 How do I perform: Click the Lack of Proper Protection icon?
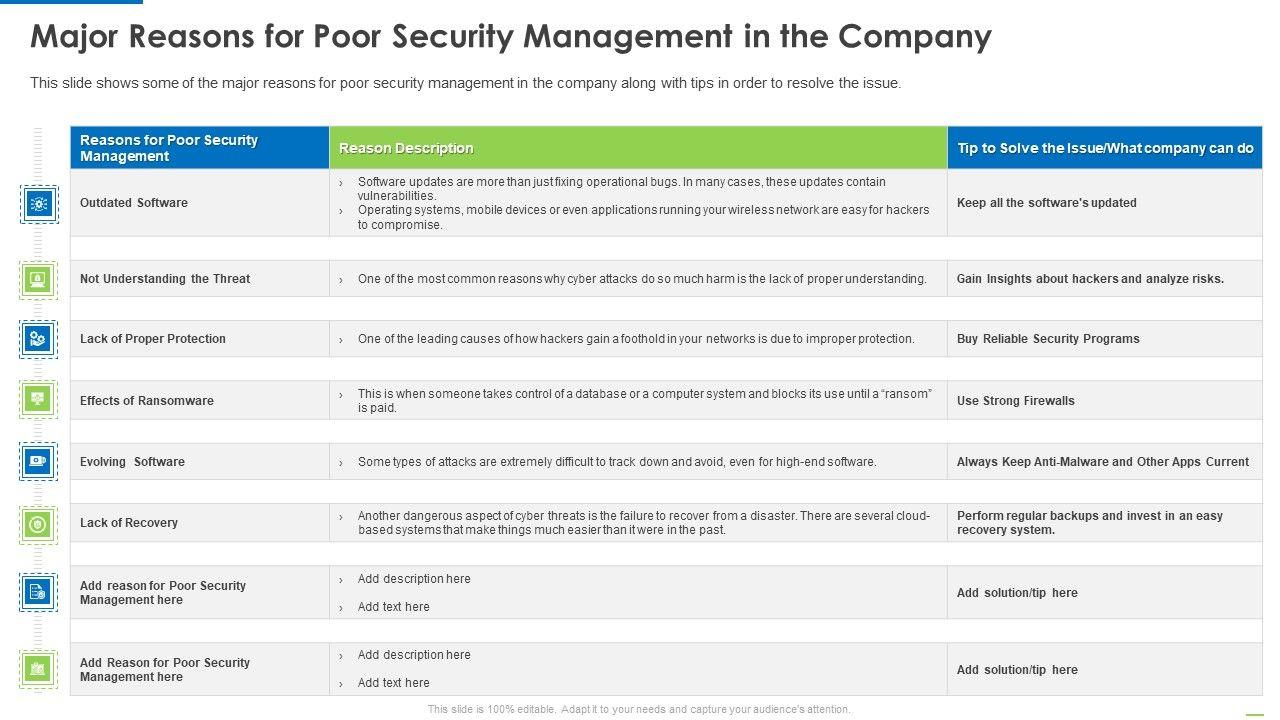click(38, 339)
